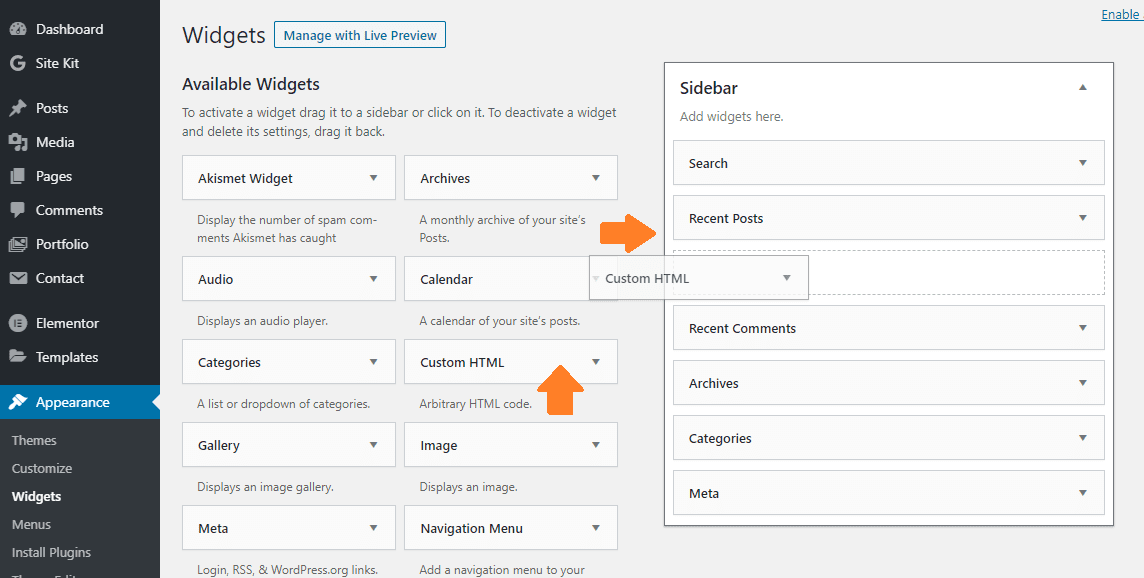The width and height of the screenshot is (1144, 578).
Task: Open the Themes submenu link
Action: coord(34,440)
